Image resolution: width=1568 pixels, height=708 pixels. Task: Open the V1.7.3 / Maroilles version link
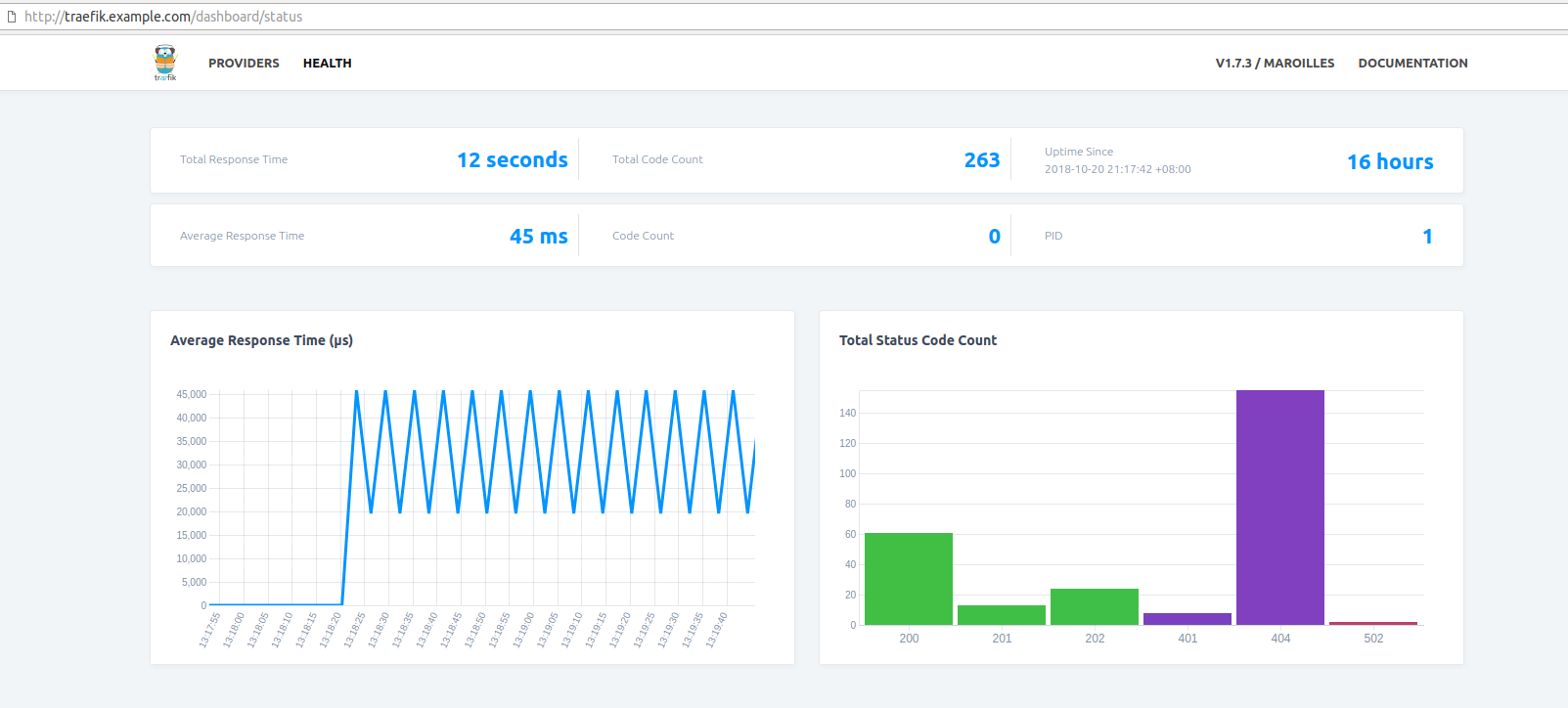1275,64
